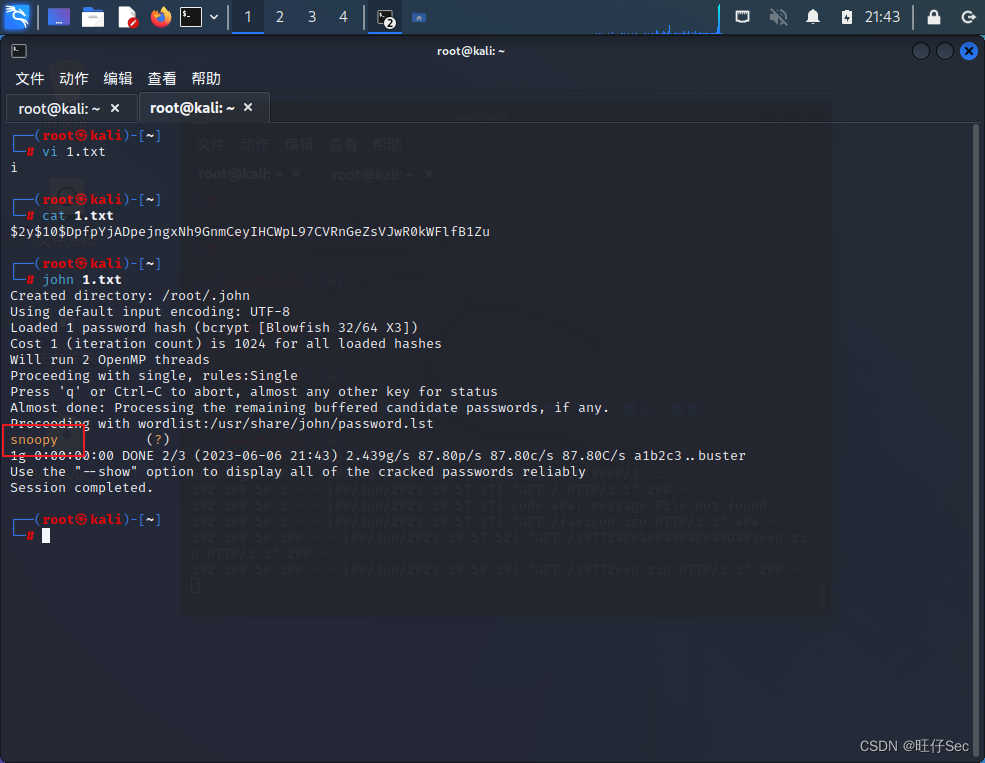
Task: Click the 'Using default input encoding: UTF-8' line
Action: pos(150,311)
